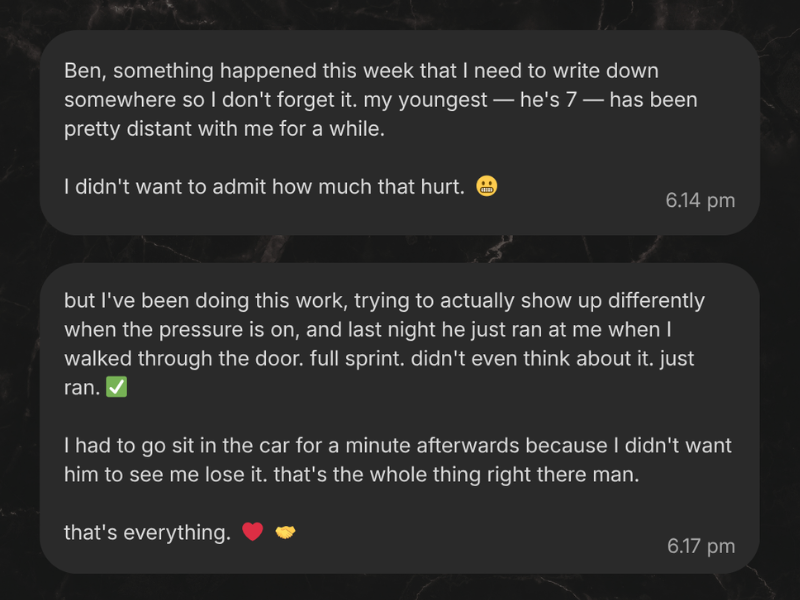Click the sentence "I didn't want to admit how much that hurt."
800x600 pixels.
coord(264,187)
